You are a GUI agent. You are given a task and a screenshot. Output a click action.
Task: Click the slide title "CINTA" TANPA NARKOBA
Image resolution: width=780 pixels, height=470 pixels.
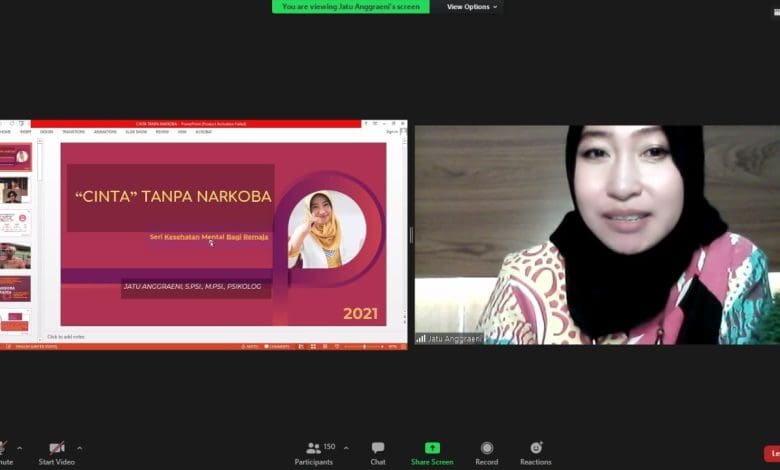coord(173,196)
